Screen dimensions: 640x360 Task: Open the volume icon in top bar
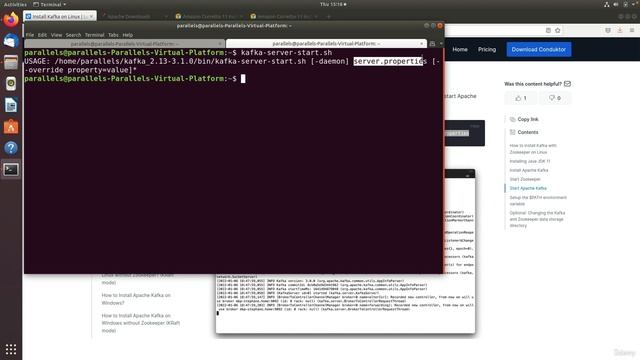click(616, 4)
